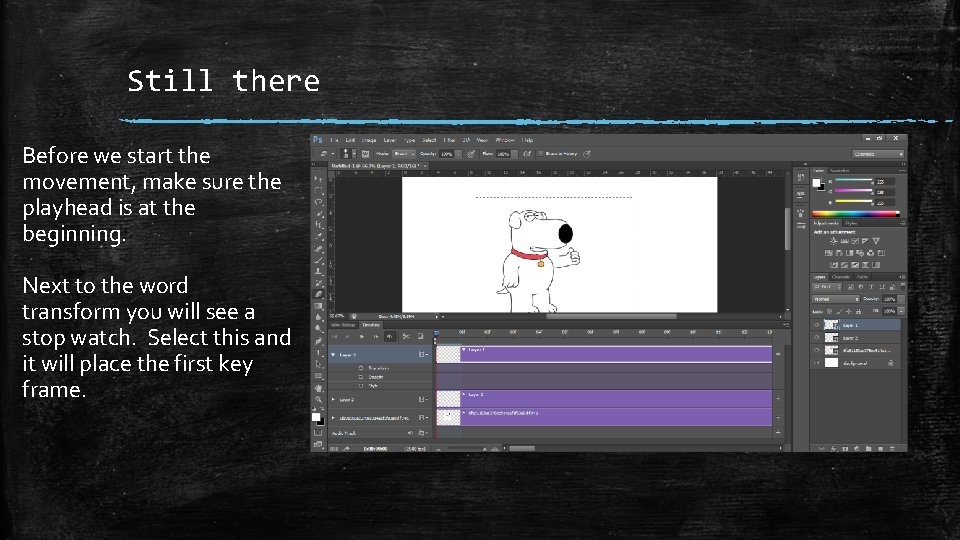Close the Untitled-1 document tab

425,166
